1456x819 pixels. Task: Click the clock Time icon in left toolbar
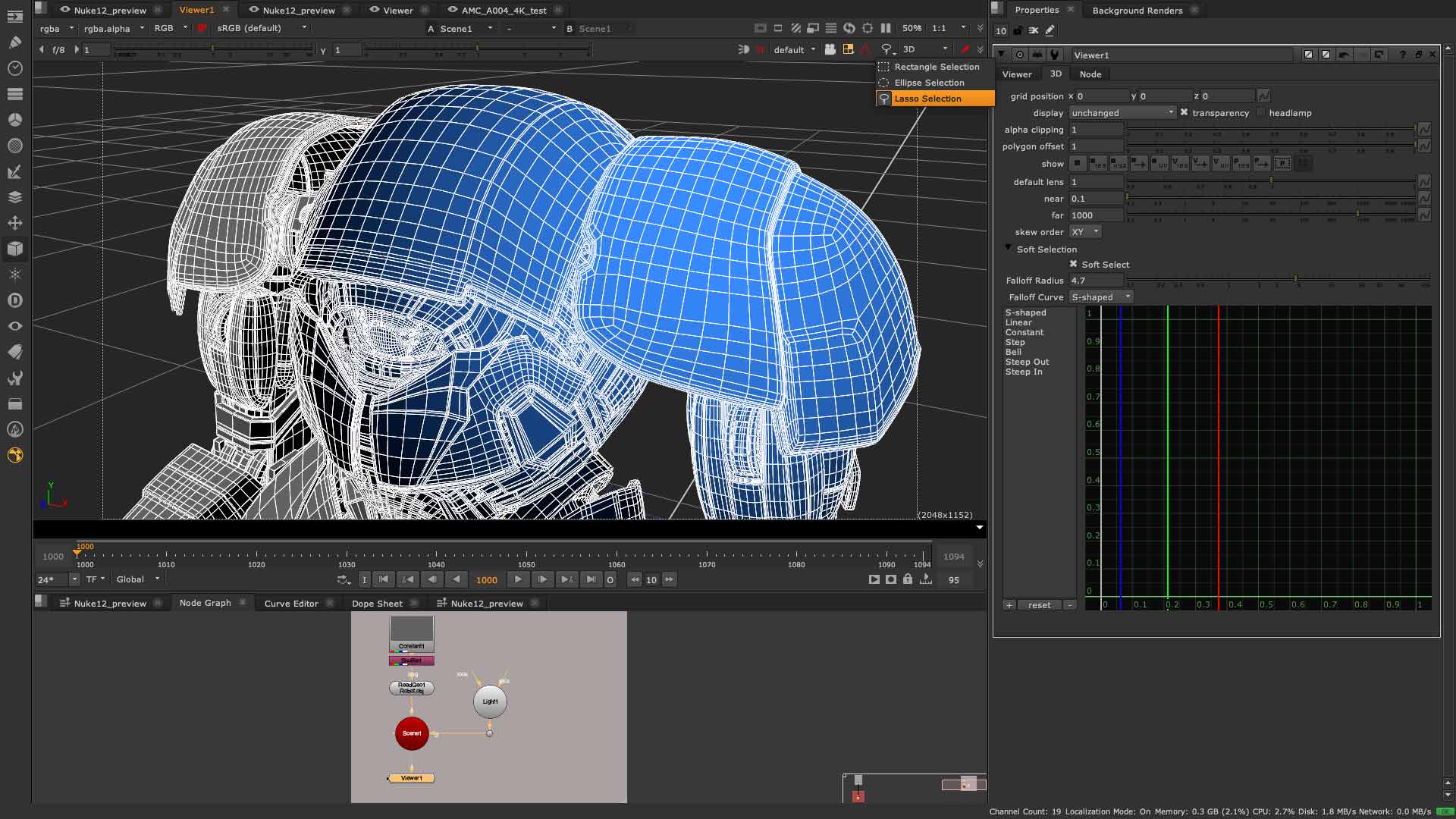coord(14,68)
